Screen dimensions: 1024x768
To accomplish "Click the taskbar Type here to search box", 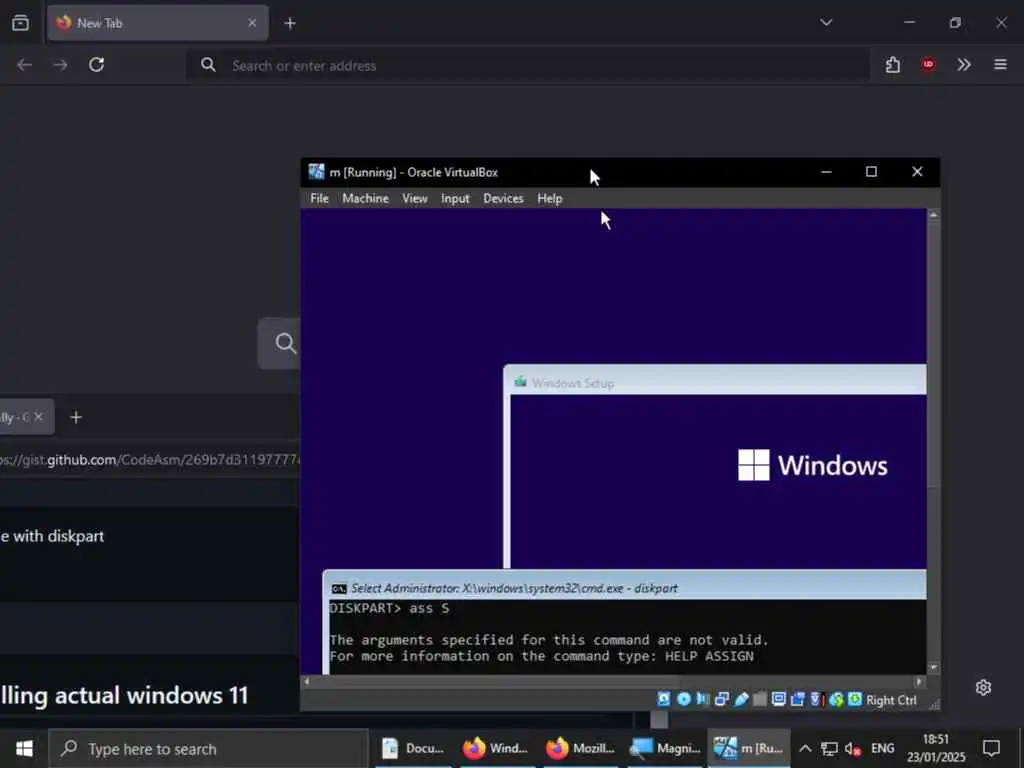I will point(209,748).
